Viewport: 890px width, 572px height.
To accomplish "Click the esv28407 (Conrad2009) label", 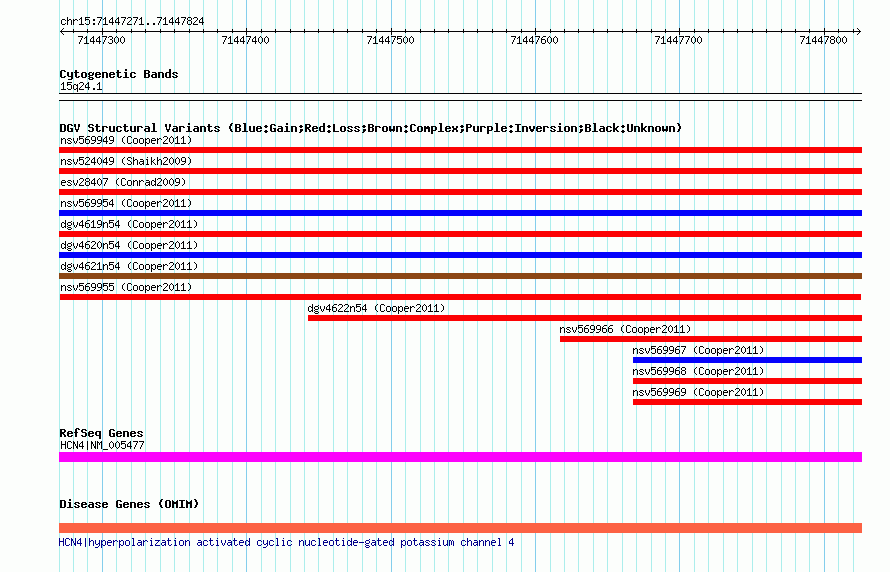I will pyautogui.click(x=123, y=182).
